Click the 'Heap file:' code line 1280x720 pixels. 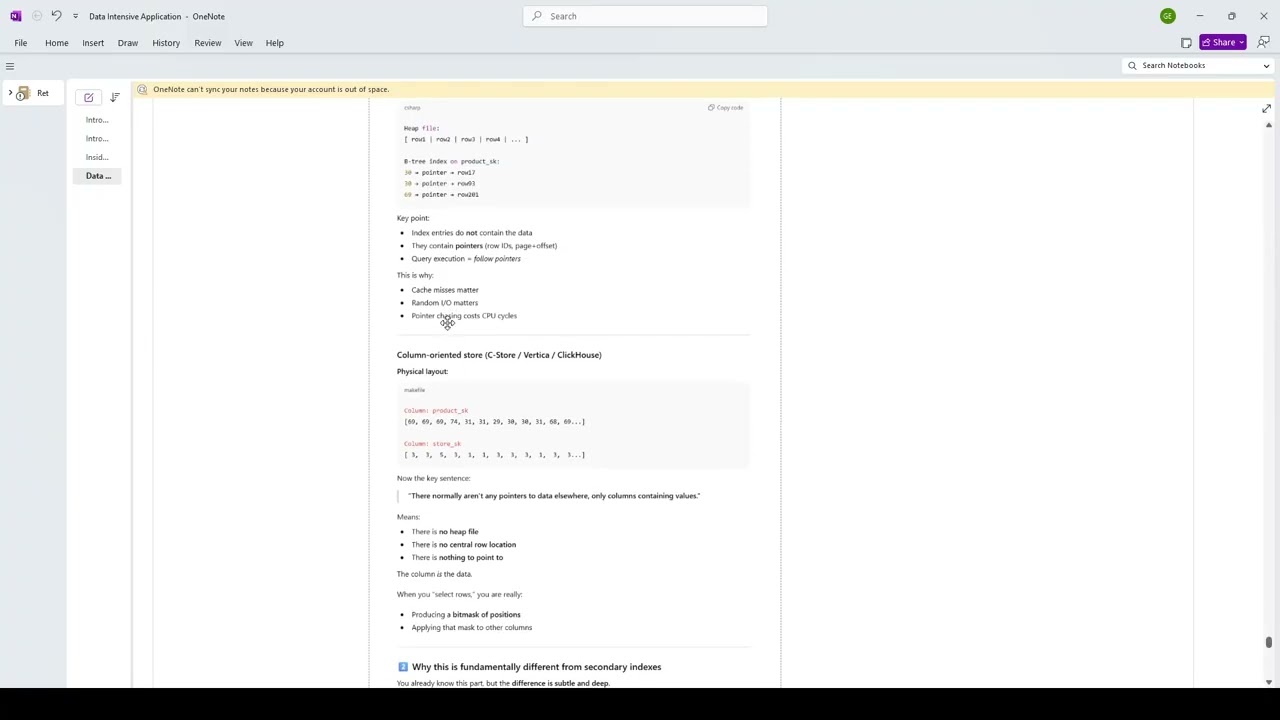[x=422, y=129]
